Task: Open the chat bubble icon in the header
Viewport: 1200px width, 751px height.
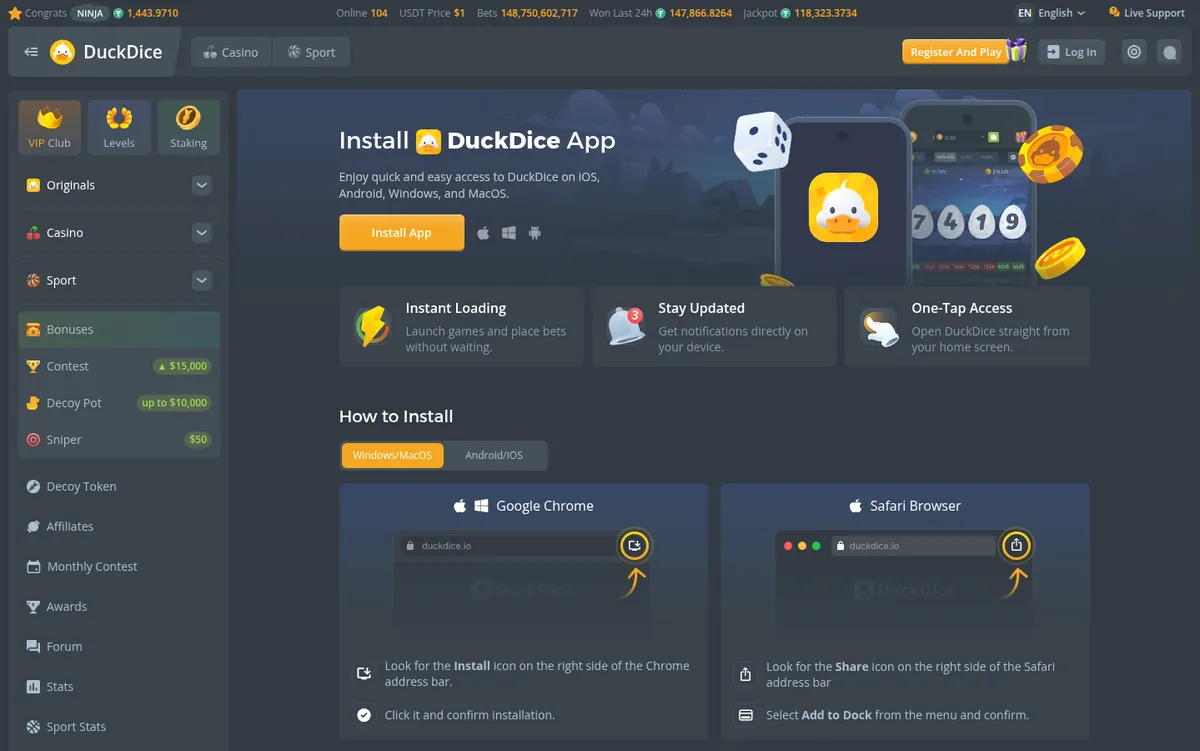Action: 1169,52
